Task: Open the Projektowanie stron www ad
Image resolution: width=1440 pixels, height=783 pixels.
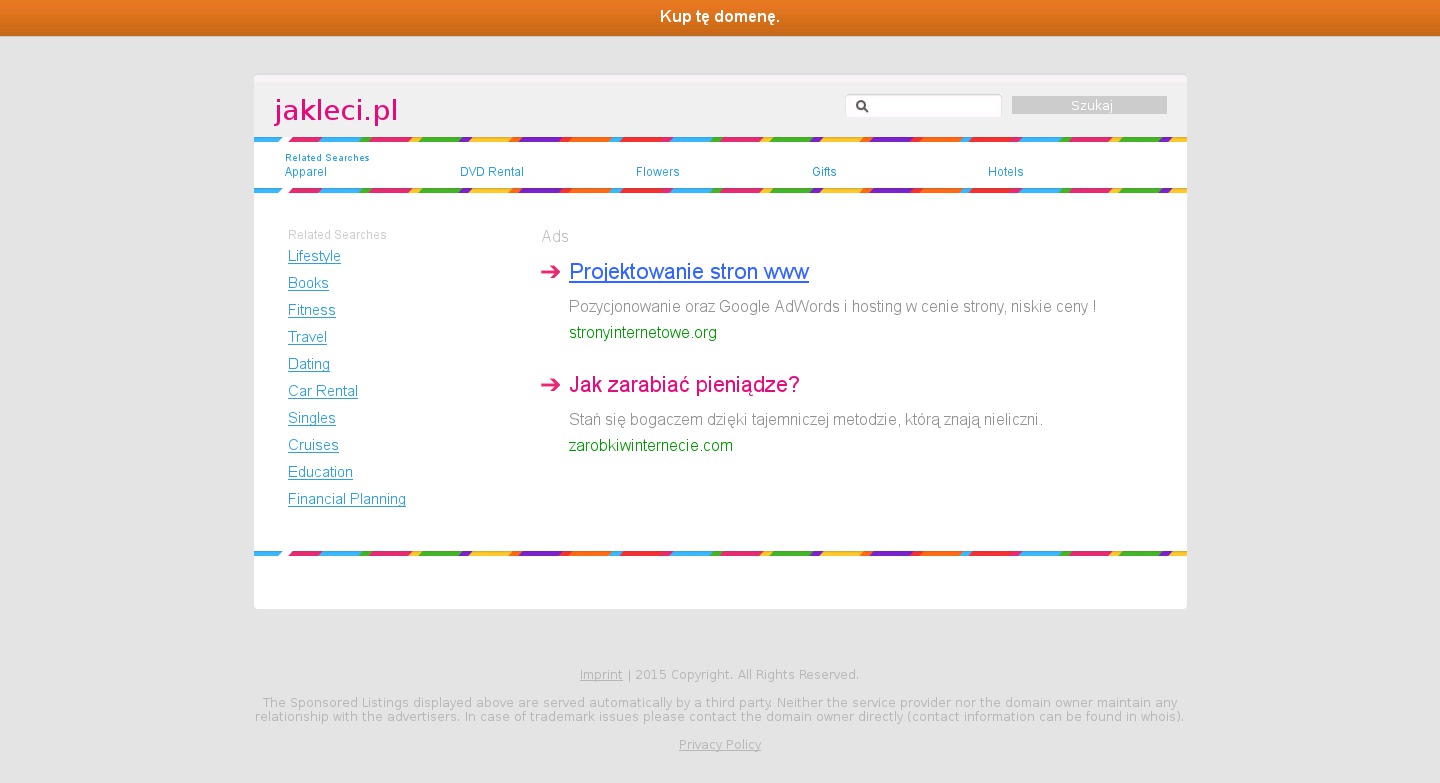Action: click(688, 272)
